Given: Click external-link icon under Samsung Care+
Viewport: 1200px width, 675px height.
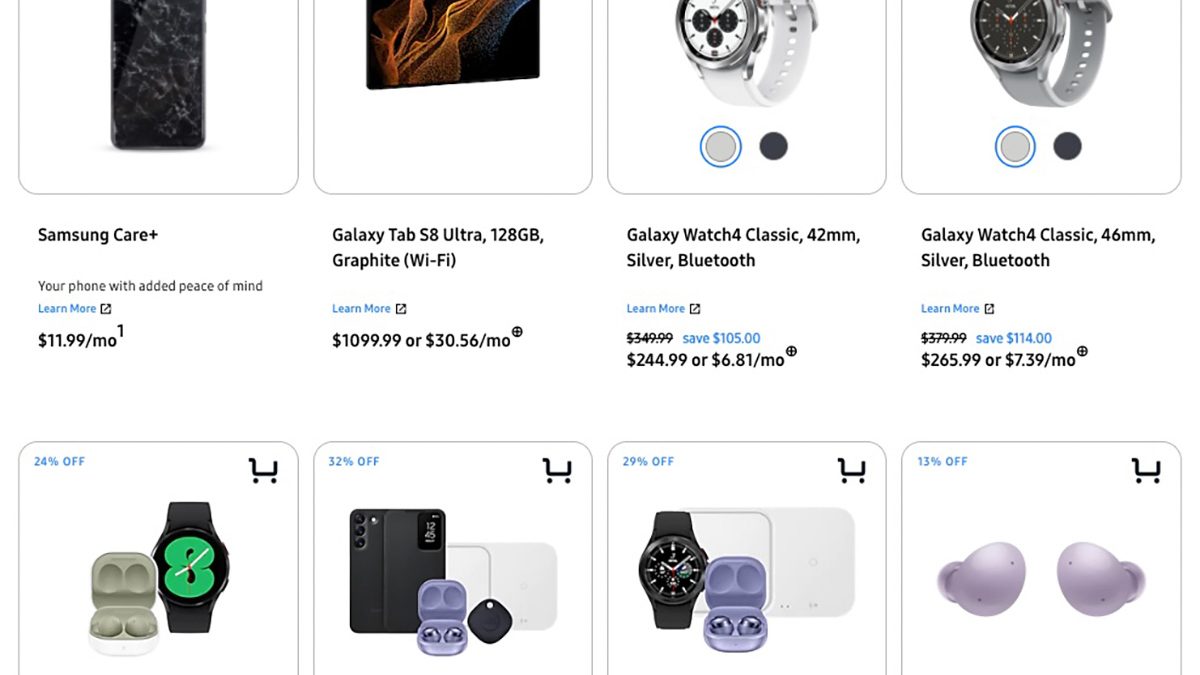Looking at the screenshot, I should pos(106,309).
